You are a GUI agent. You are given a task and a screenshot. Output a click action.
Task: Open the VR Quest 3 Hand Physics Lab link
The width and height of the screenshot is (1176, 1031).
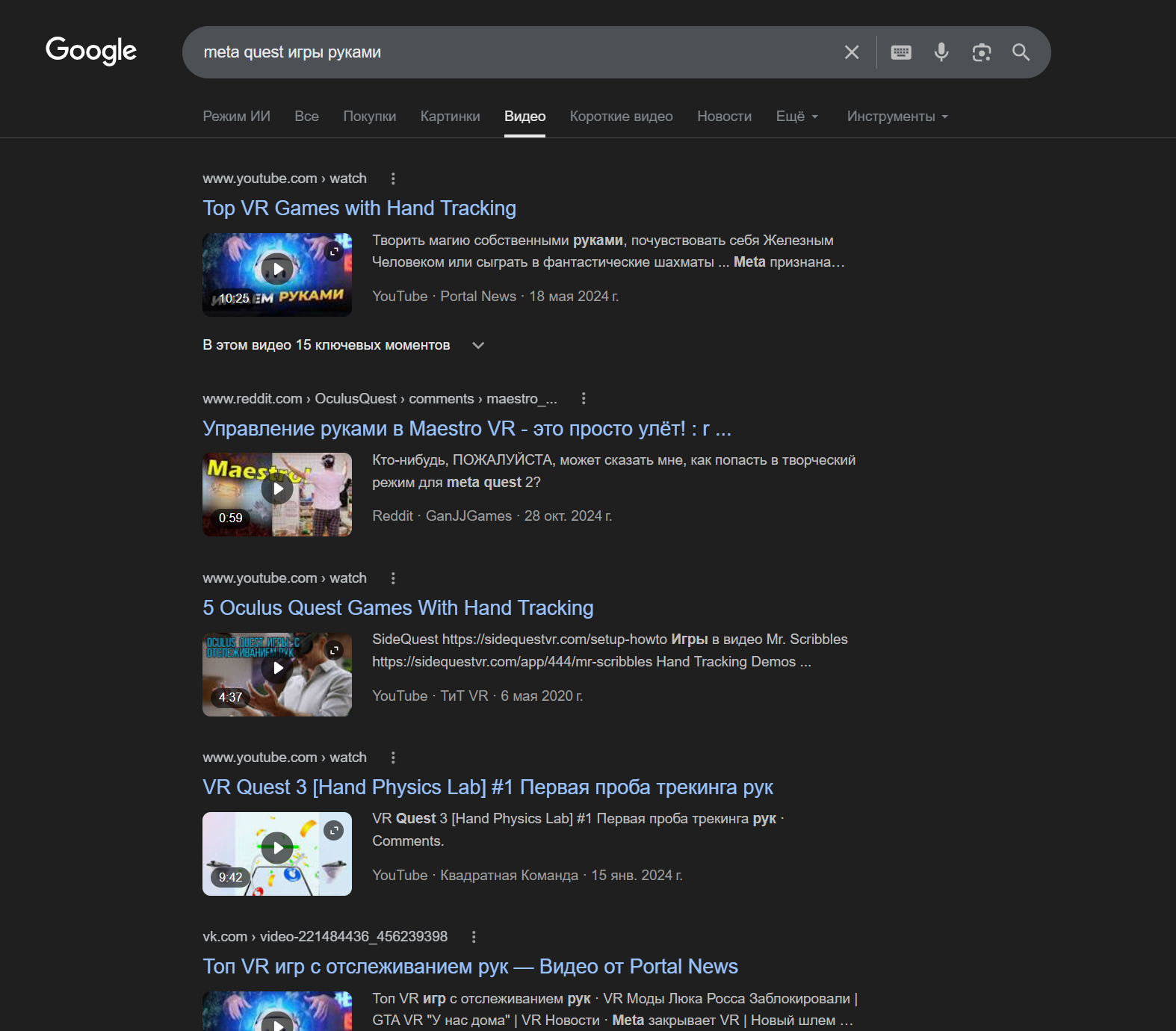click(488, 787)
